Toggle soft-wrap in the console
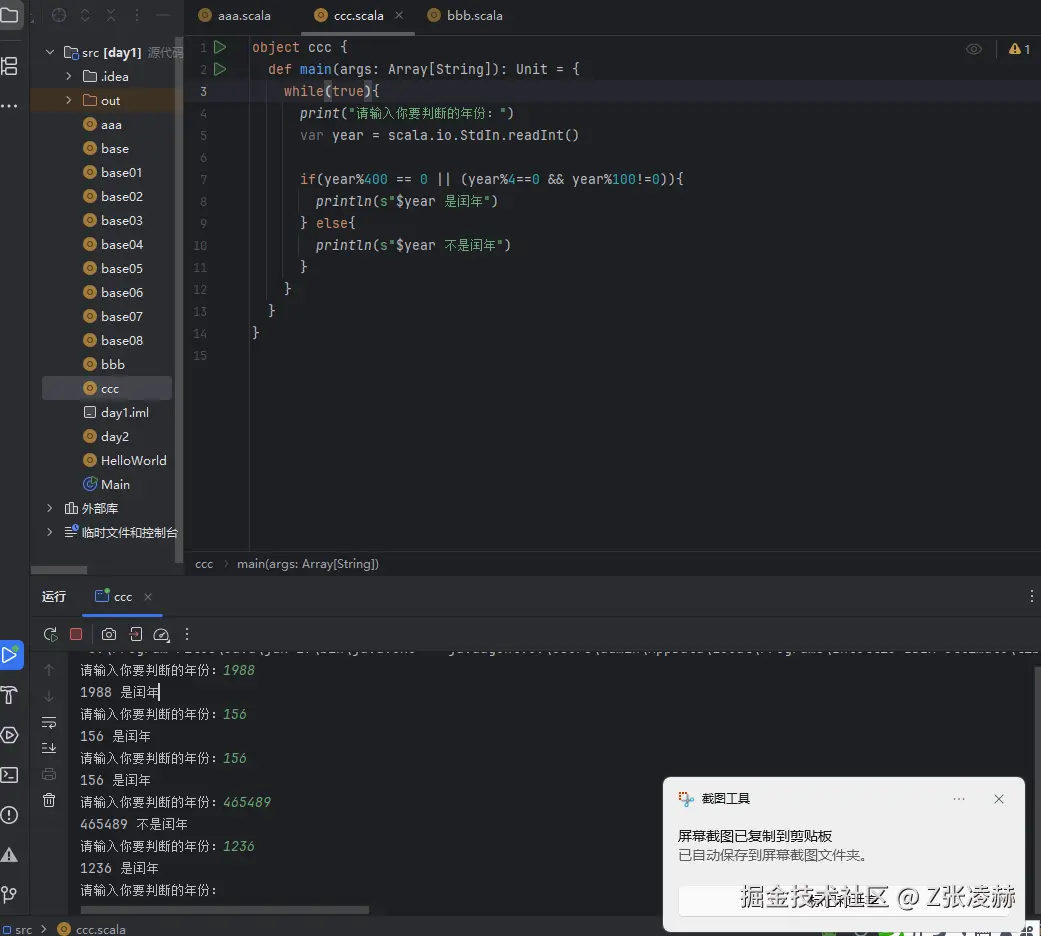Viewport: 1041px width, 936px height. 49,722
